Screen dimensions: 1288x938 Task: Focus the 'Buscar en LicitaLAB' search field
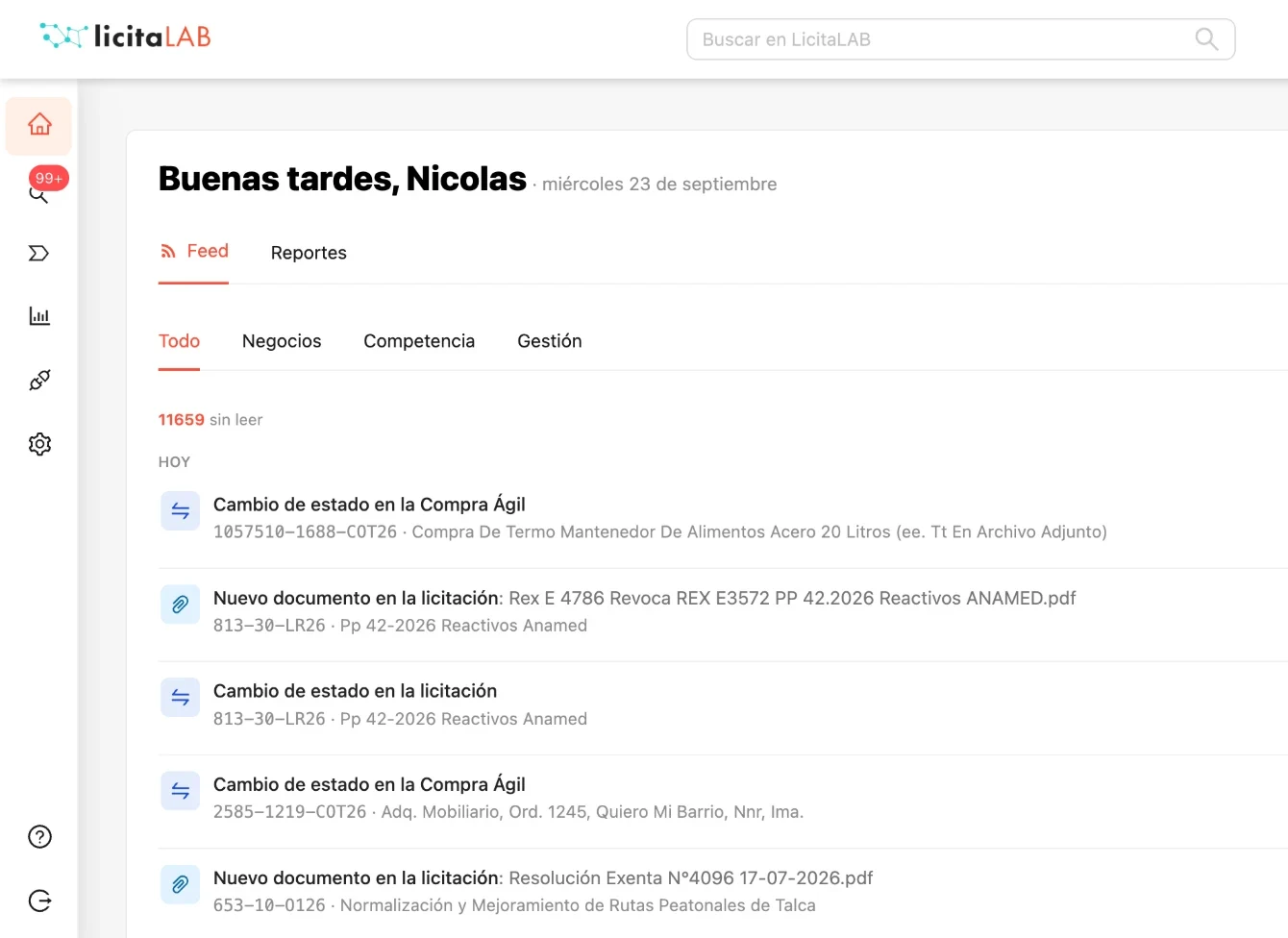pyautogui.click(x=960, y=39)
